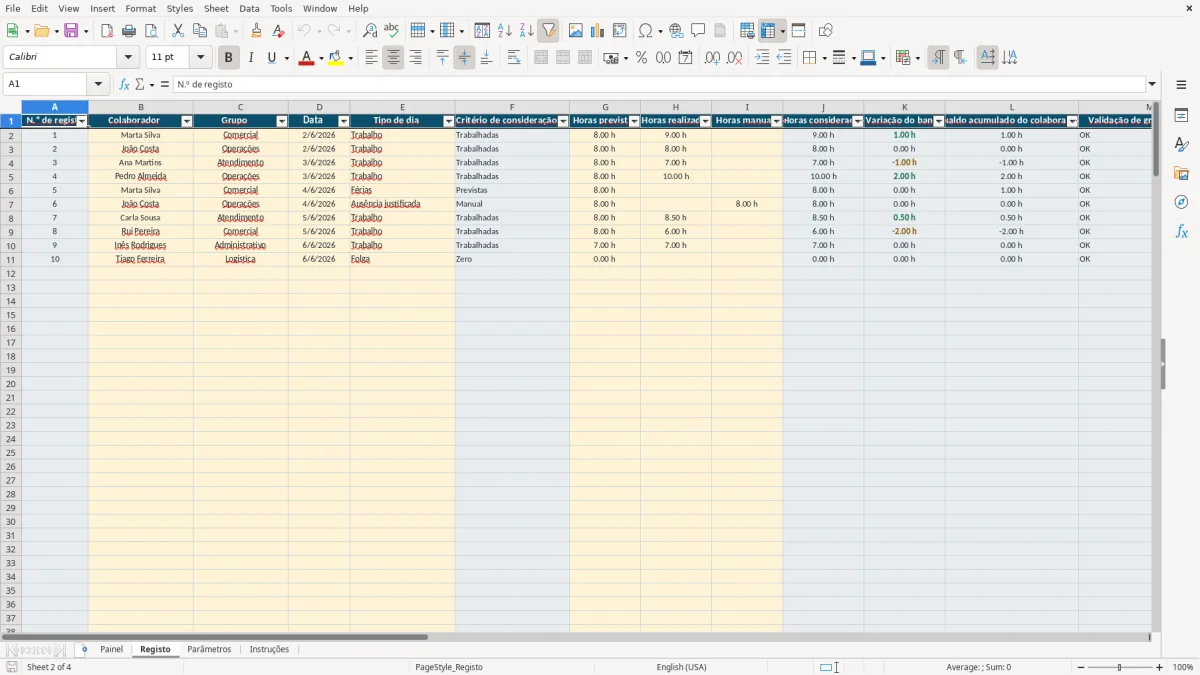Open Find & Replace

coord(370,31)
